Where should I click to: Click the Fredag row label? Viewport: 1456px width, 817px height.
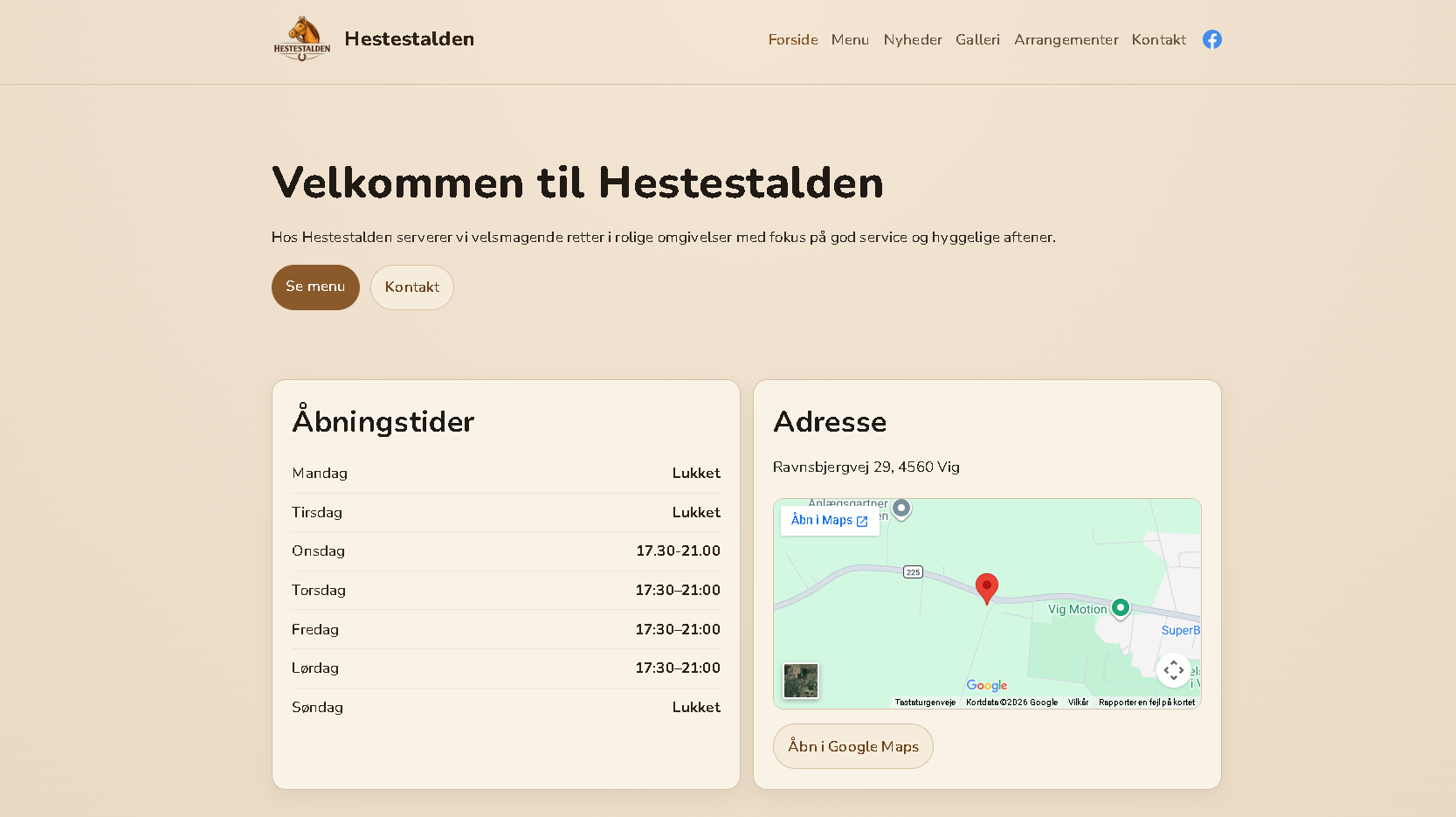315,629
